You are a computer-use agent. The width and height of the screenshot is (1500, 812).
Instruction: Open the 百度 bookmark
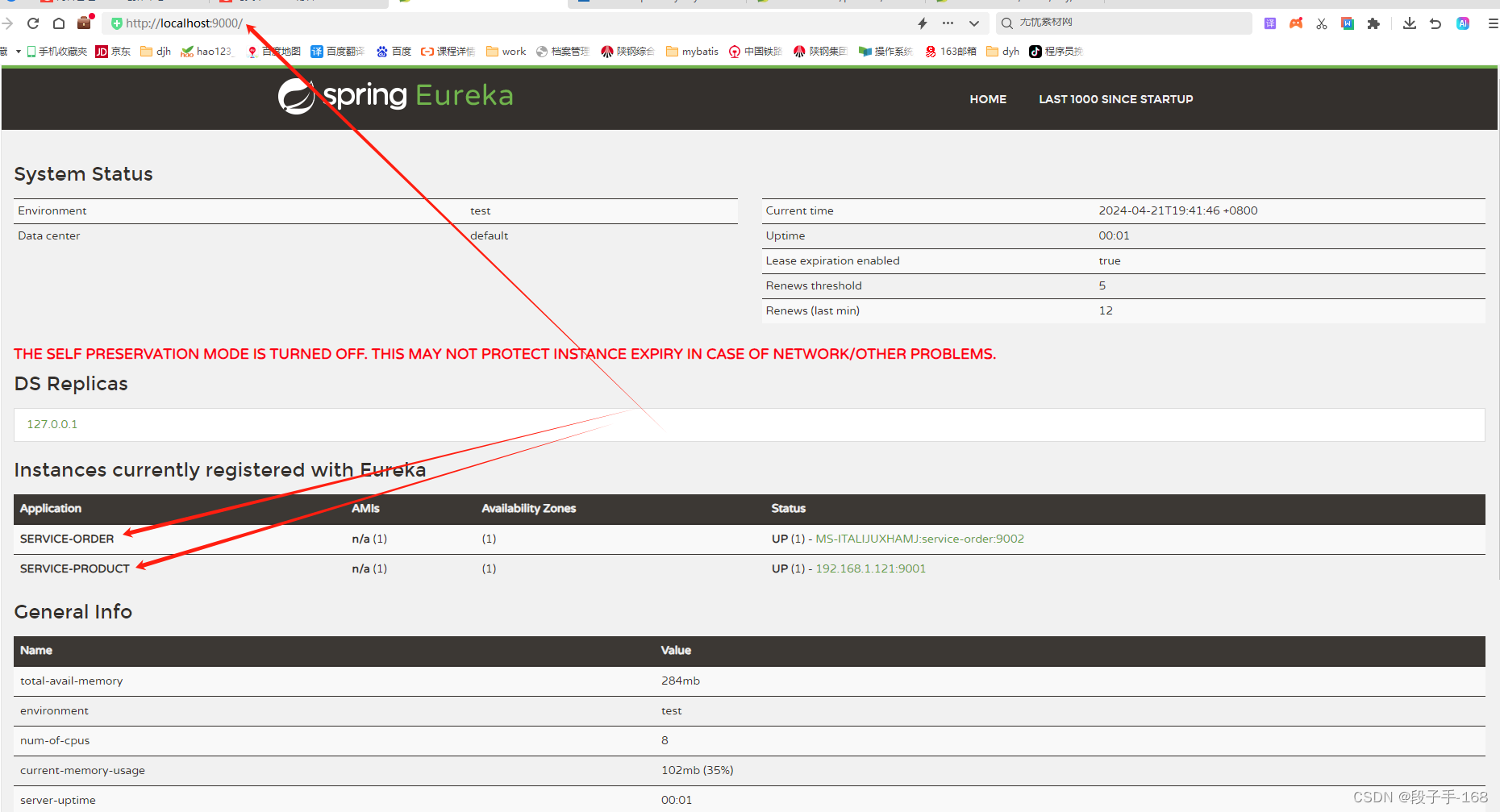(394, 51)
